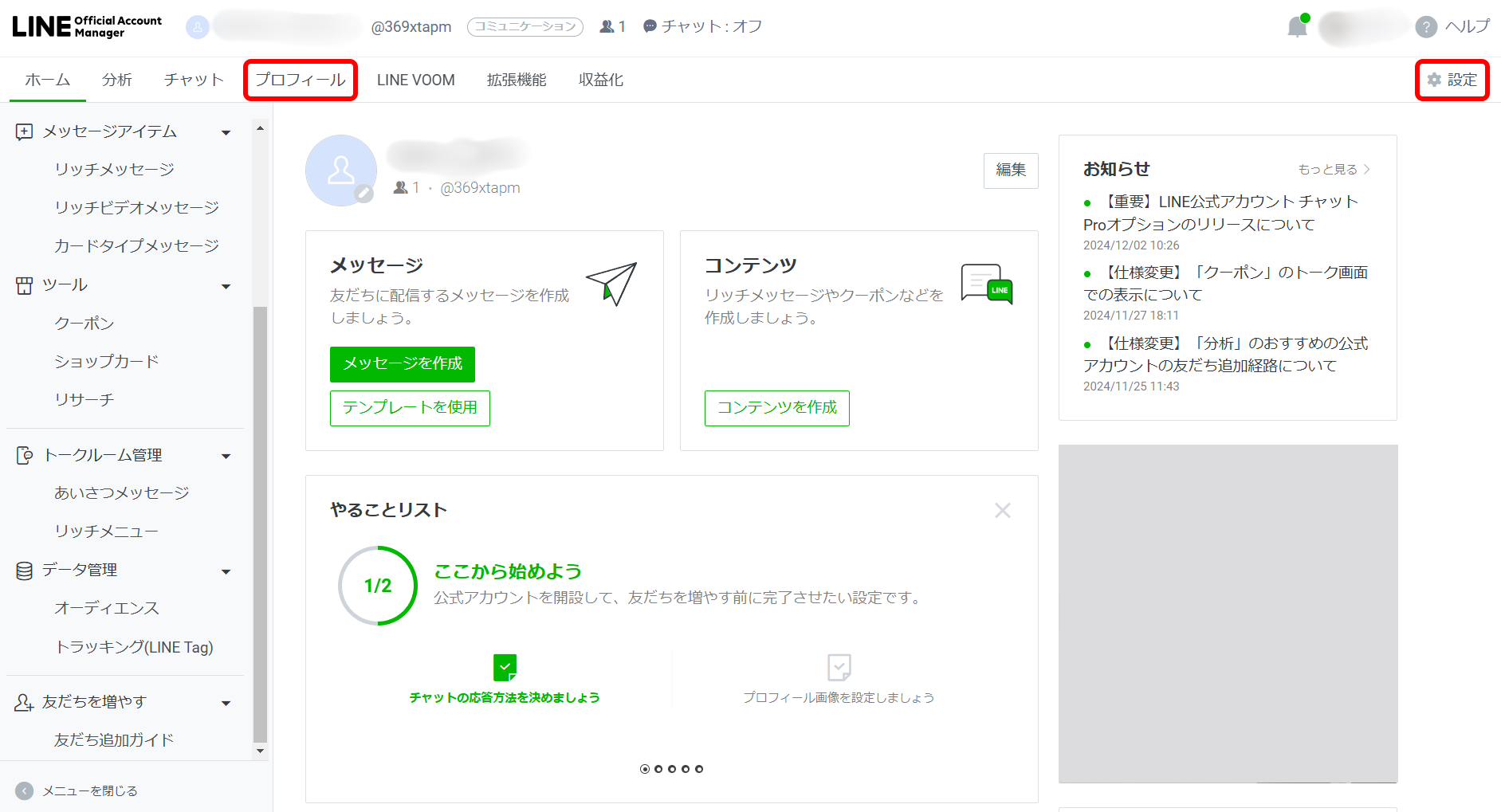The width and height of the screenshot is (1501, 812).
Task: Open the ホーム tab
Action: (48, 80)
